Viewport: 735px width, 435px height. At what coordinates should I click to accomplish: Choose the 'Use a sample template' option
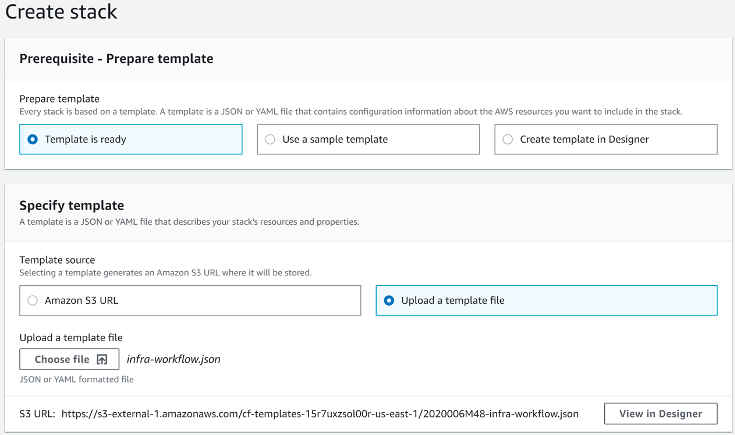[x=368, y=139]
